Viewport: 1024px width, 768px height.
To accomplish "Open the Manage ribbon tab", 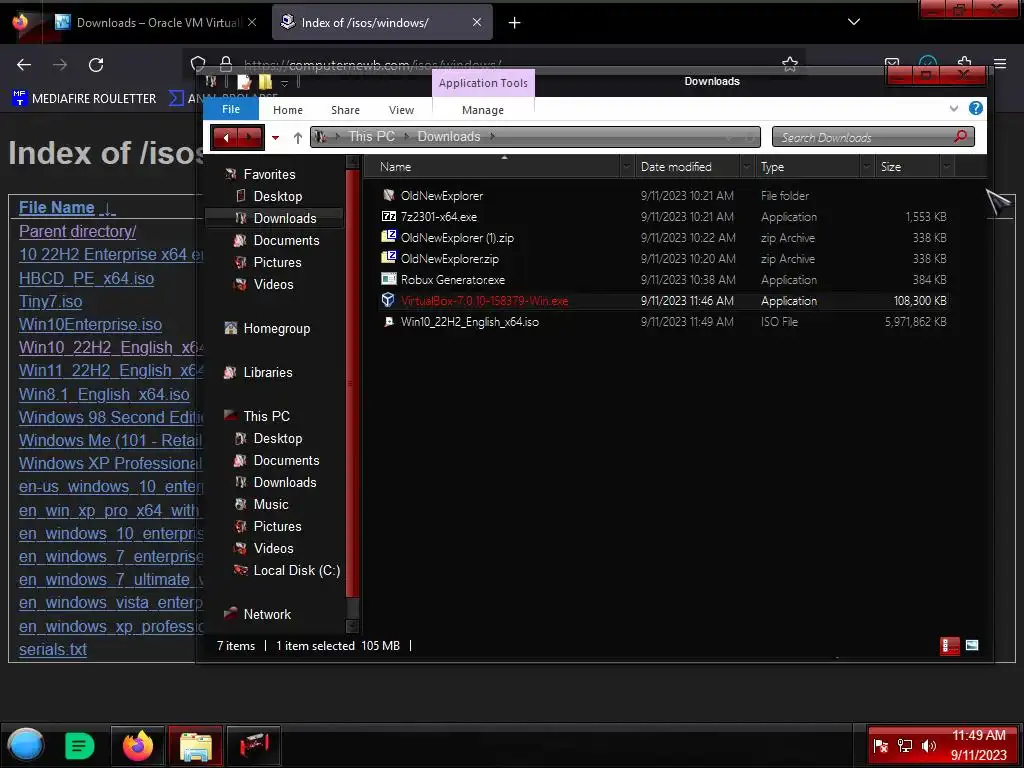I will [x=483, y=110].
